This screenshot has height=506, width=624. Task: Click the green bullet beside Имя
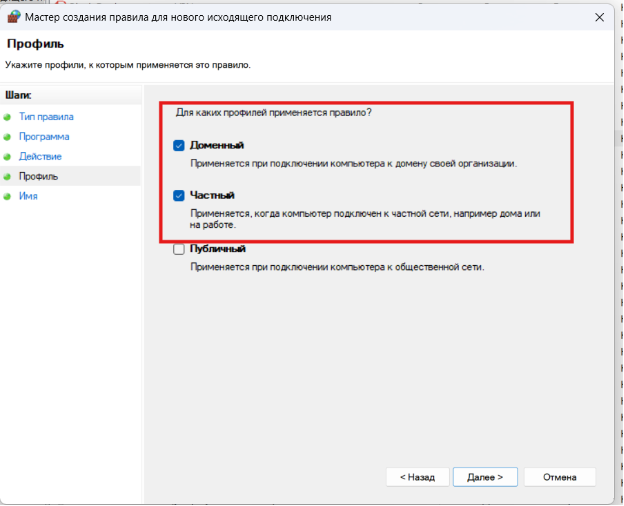pyautogui.click(x=10, y=197)
